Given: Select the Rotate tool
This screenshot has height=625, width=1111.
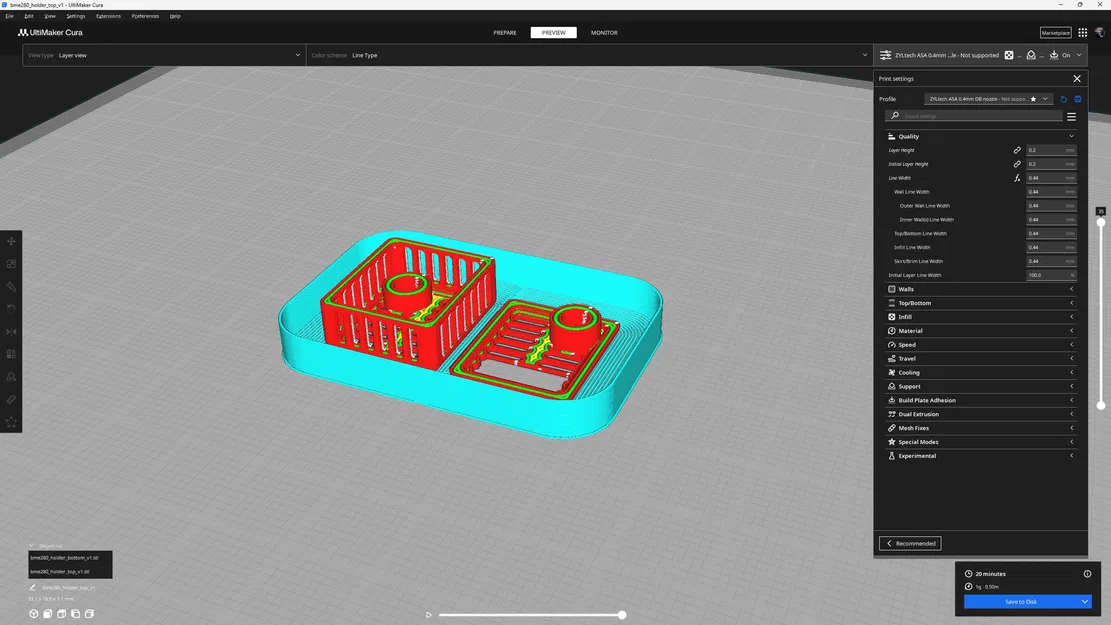Looking at the screenshot, I should click(11, 308).
